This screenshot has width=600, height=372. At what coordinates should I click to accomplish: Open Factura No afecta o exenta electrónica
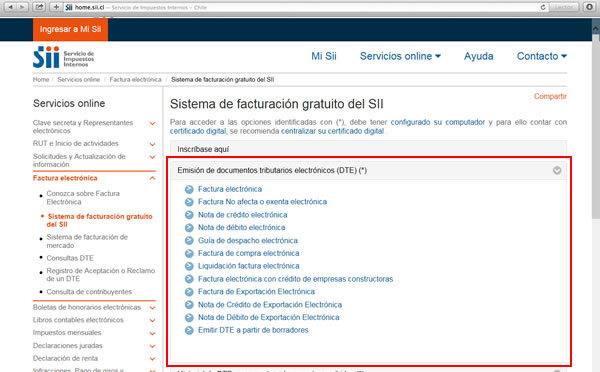click(x=262, y=202)
